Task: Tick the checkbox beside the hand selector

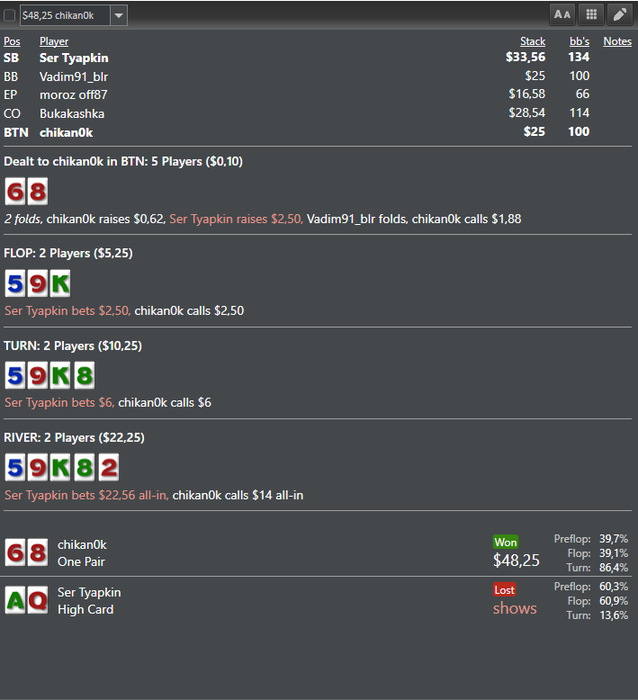Action: [9, 15]
